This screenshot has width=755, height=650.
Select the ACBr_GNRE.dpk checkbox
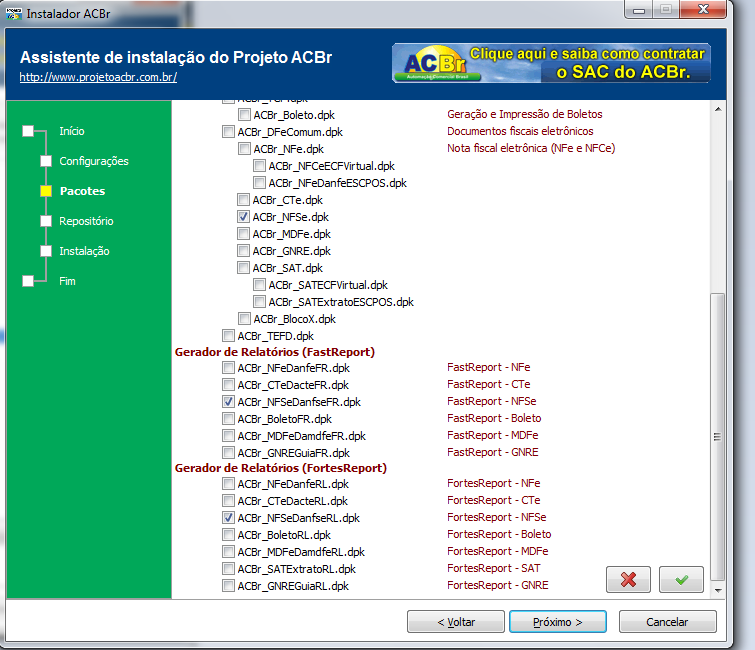coord(243,251)
